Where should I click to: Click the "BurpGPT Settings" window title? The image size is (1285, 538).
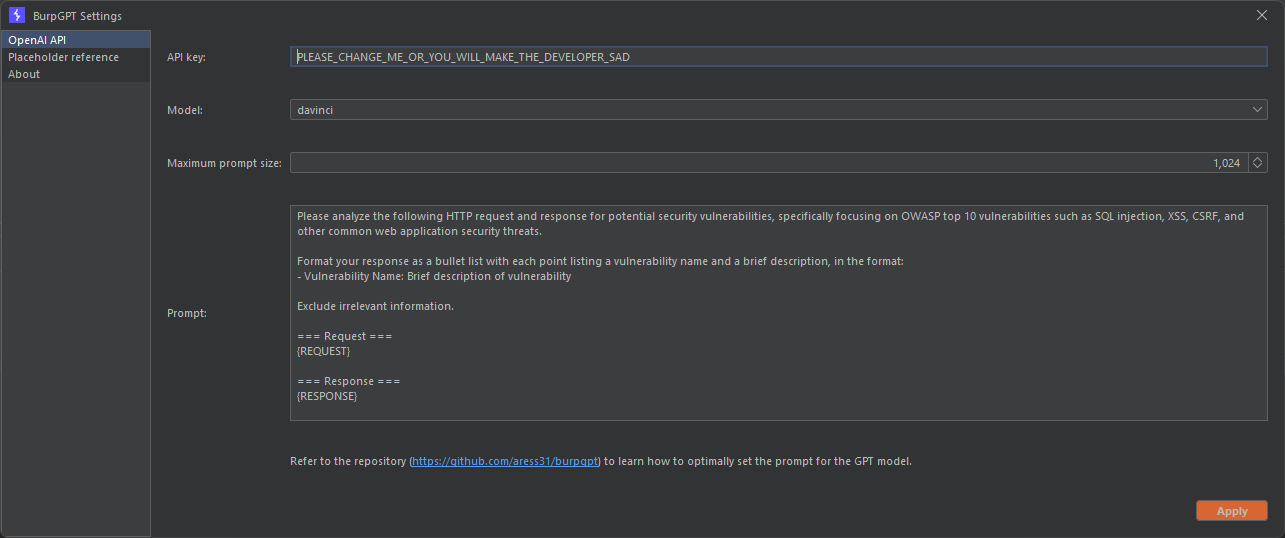(77, 16)
